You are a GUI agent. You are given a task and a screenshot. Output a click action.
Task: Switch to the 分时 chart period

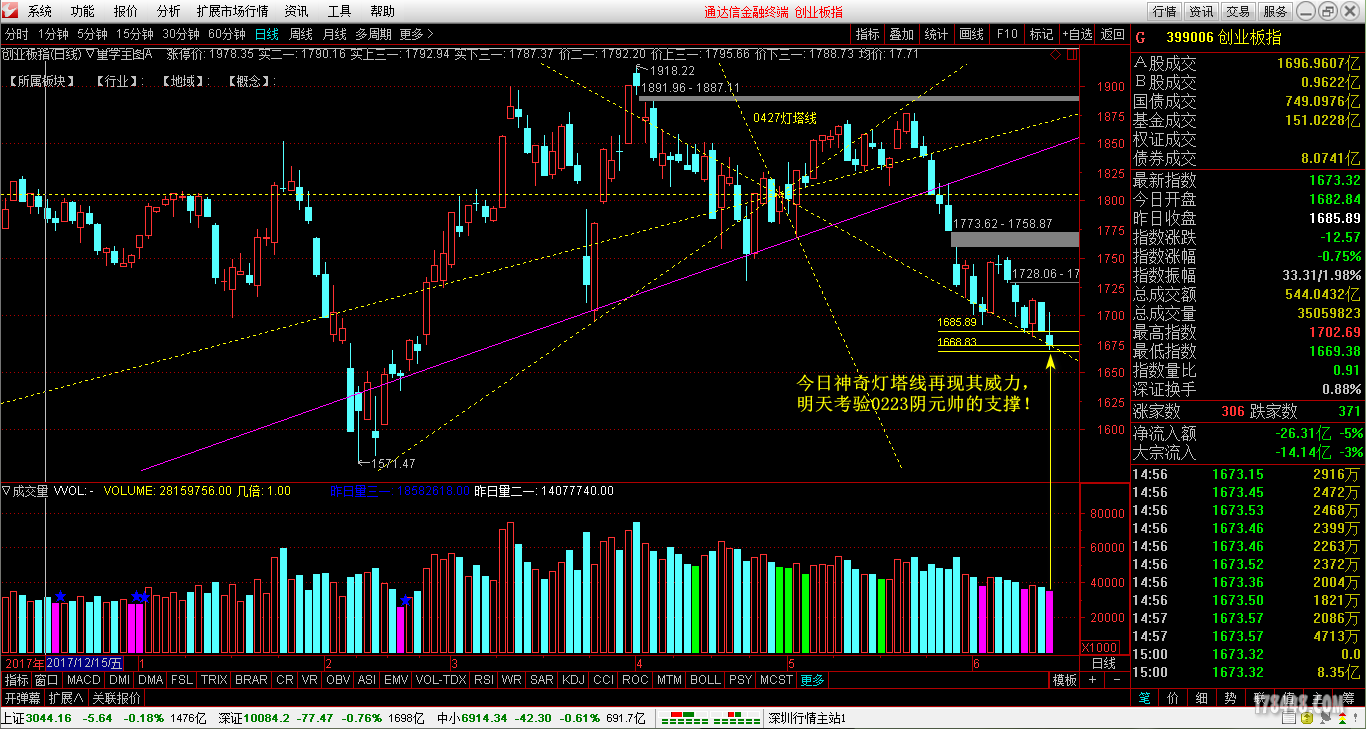tap(17, 34)
